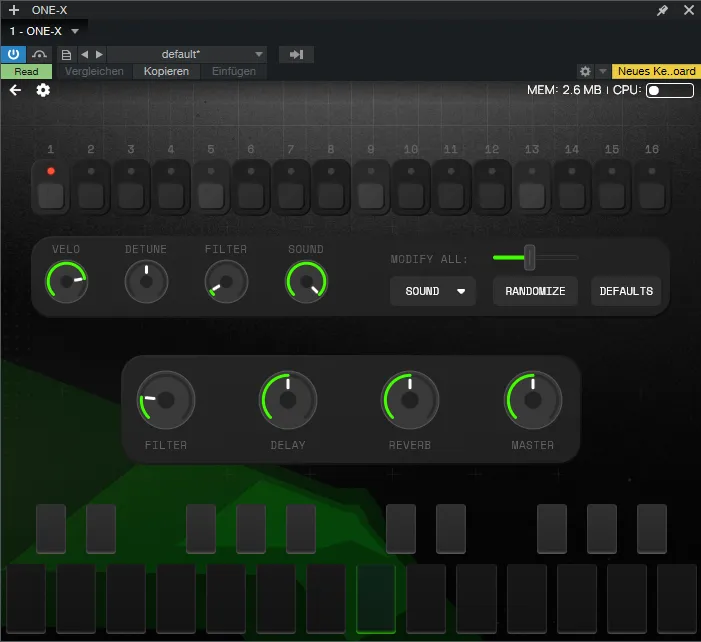Click the MODIFY ALL slider handle
The image size is (701, 642).
tap(530, 258)
